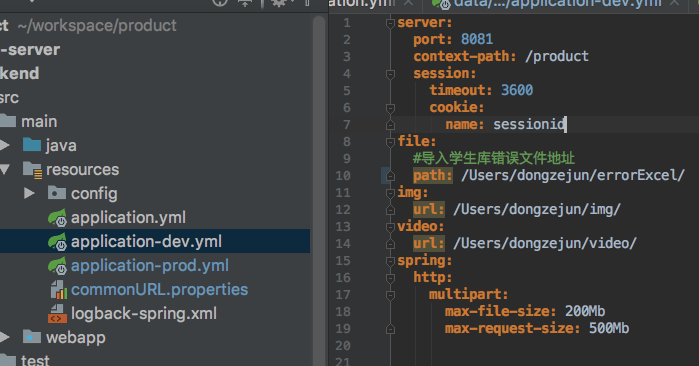Fold the multipart block at line 17
Screen dimensions: 699x366
tap(390, 295)
